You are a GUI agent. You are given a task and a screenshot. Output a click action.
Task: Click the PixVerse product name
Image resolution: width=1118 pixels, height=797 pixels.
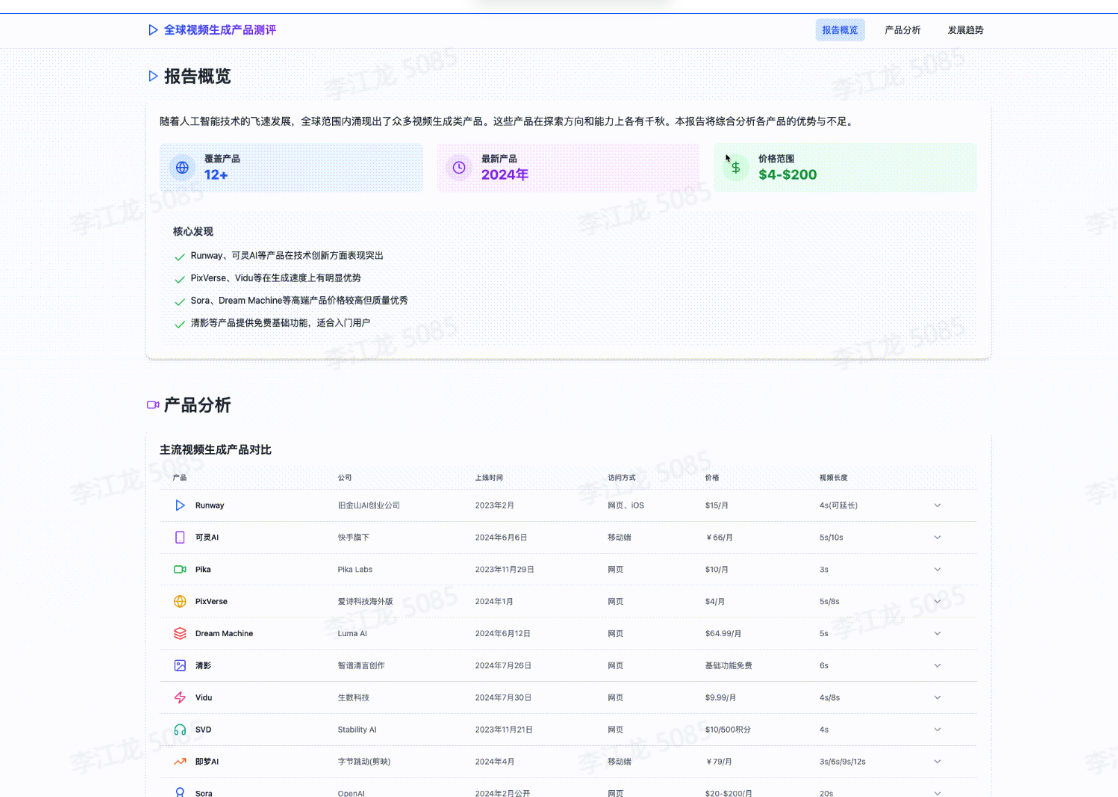tap(211, 602)
